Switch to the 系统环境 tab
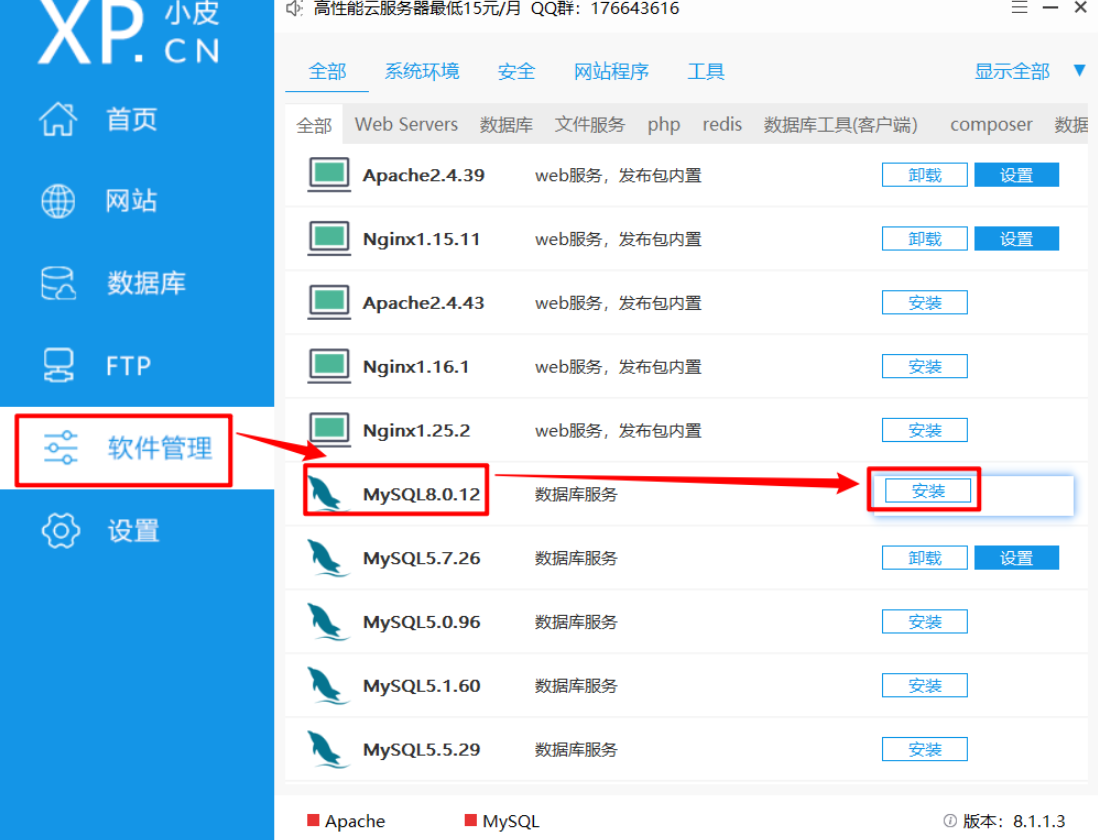 422,71
